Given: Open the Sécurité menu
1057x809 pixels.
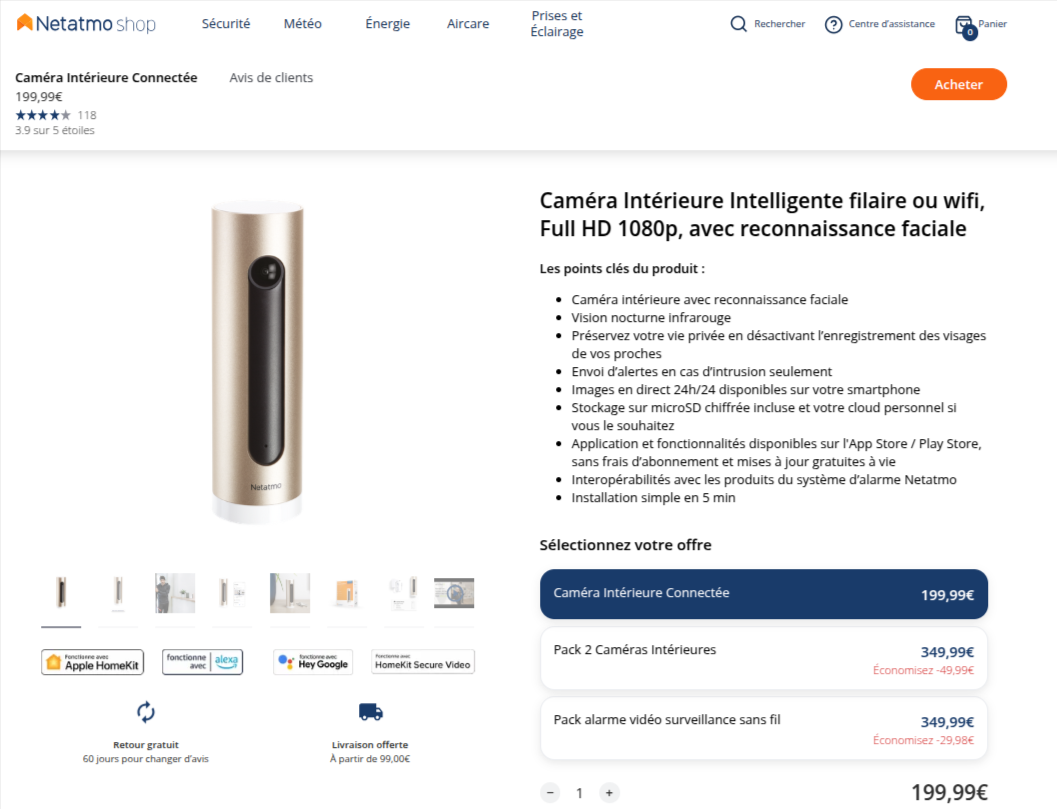Looking at the screenshot, I should coord(226,24).
